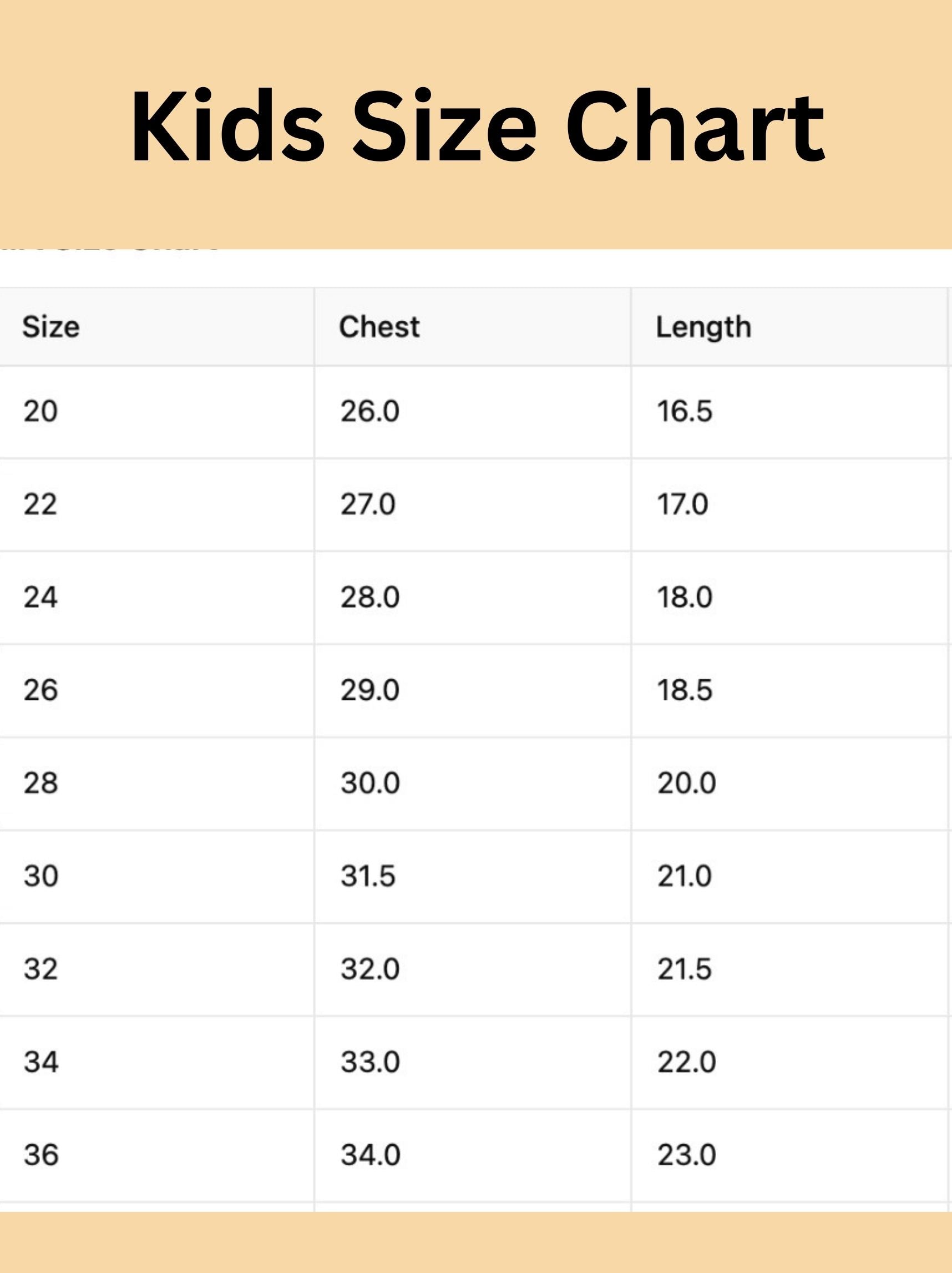952x1273 pixels.
Task: Select length value 18.0
Action: point(685,597)
